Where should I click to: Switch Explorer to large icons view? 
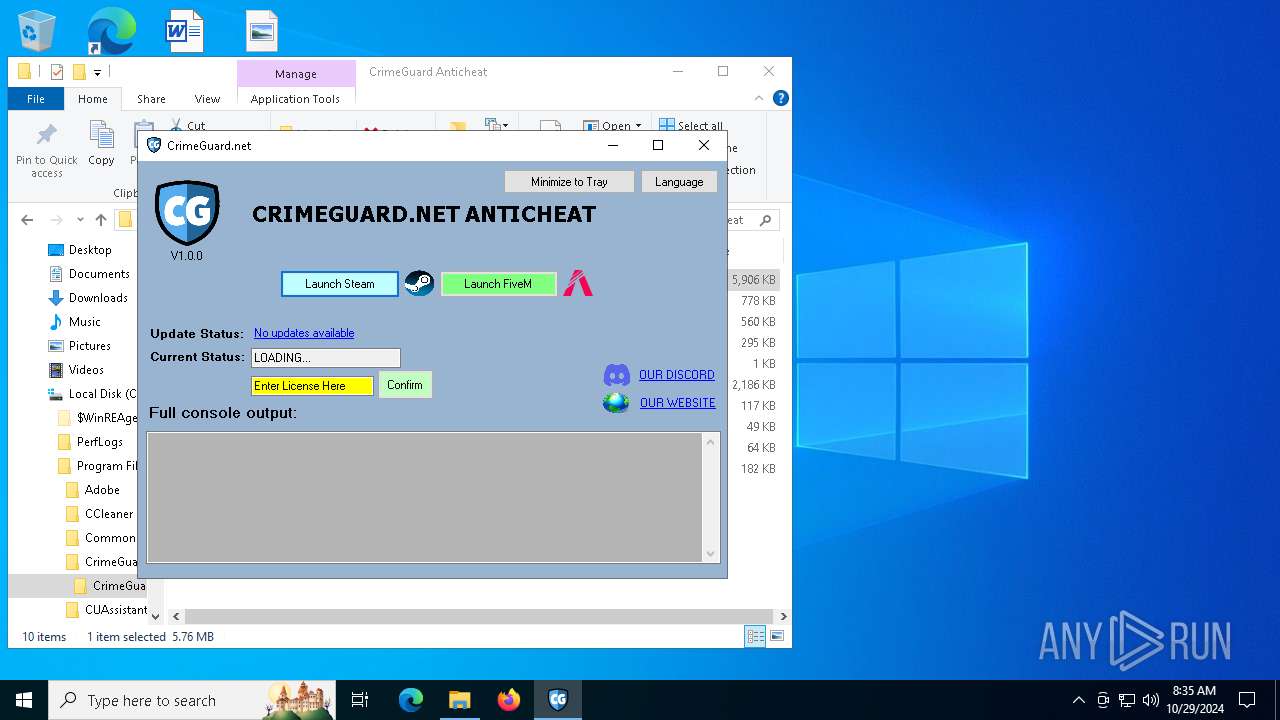(x=776, y=636)
